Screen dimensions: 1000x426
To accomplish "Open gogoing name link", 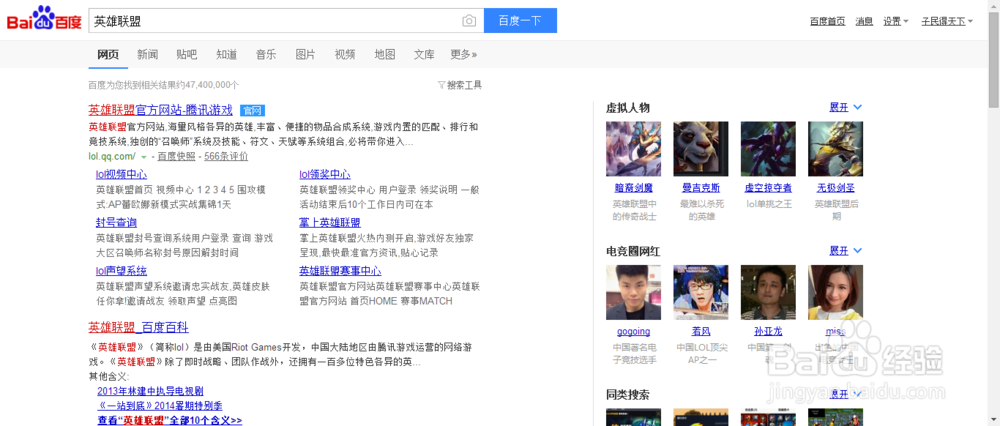I will pos(633,332).
